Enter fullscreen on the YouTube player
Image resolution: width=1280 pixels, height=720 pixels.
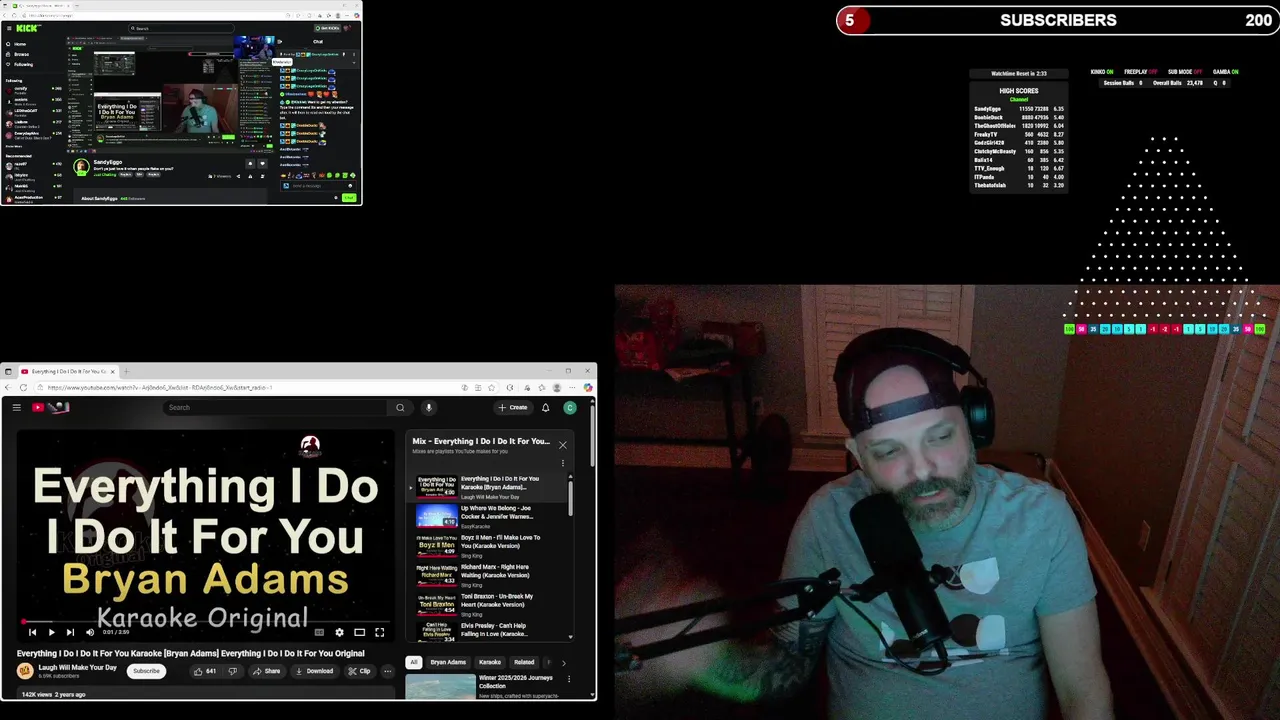379,632
